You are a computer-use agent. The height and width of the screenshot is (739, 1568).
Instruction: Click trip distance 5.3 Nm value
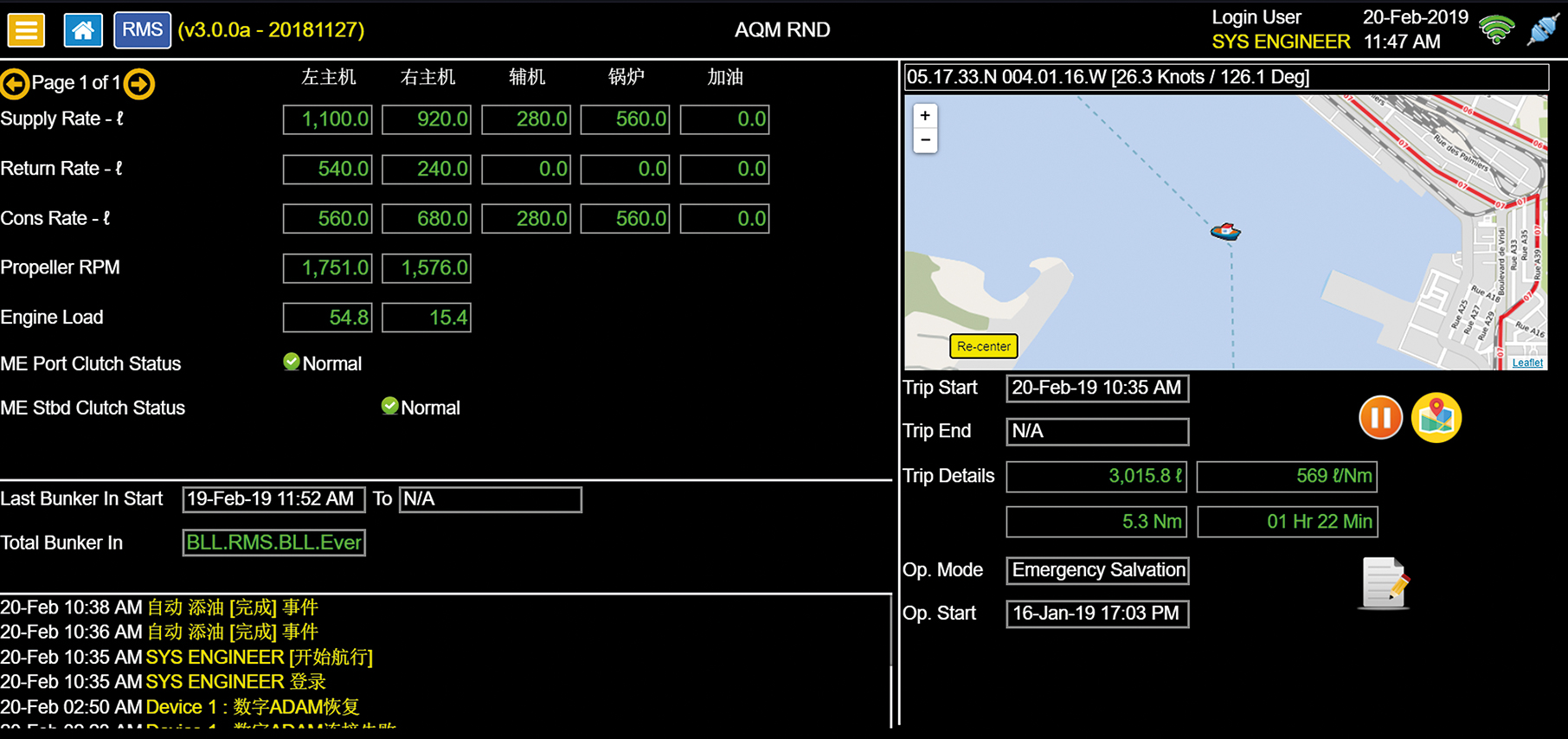point(1097,522)
